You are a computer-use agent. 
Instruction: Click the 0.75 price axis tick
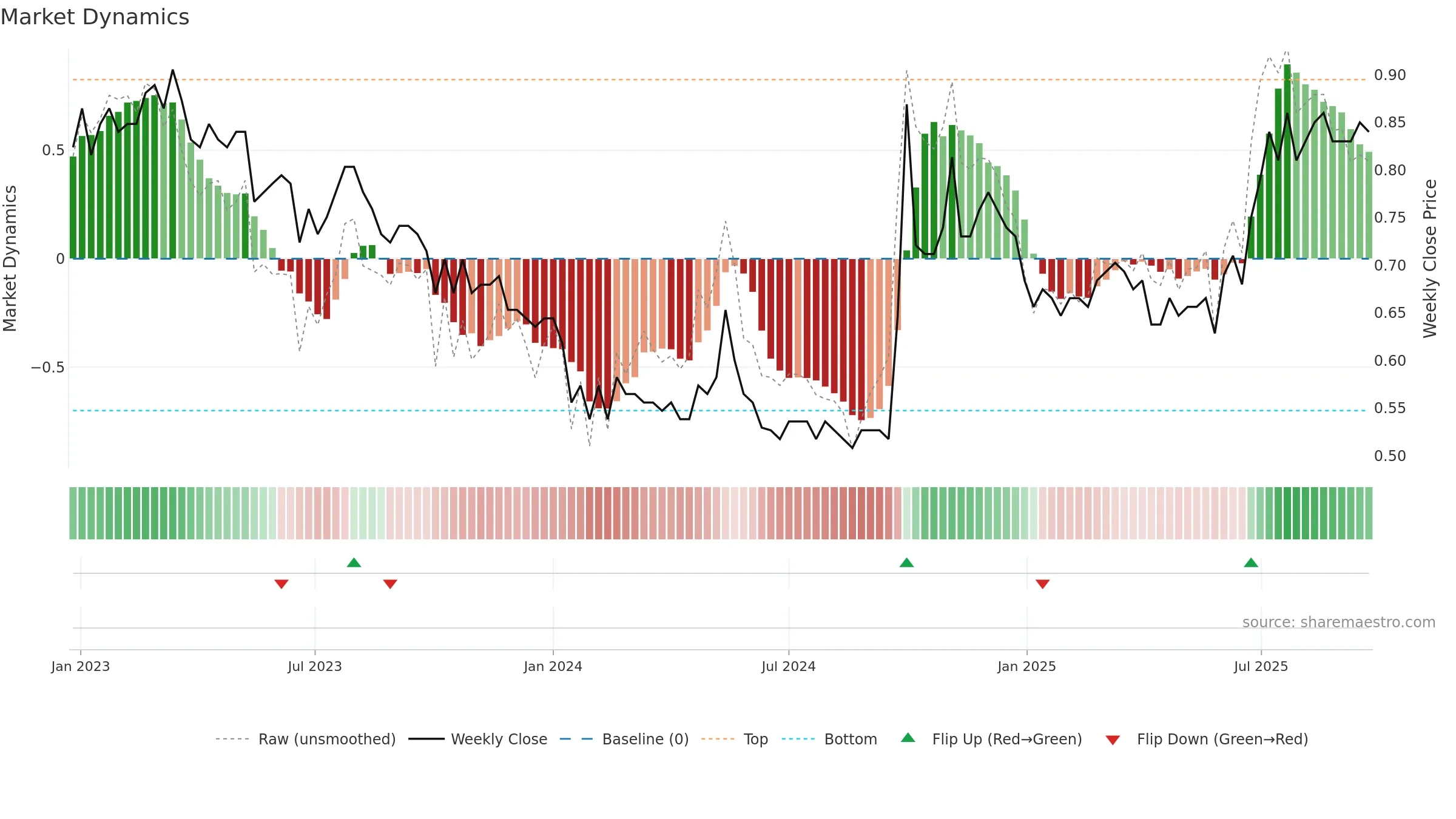coord(1390,218)
